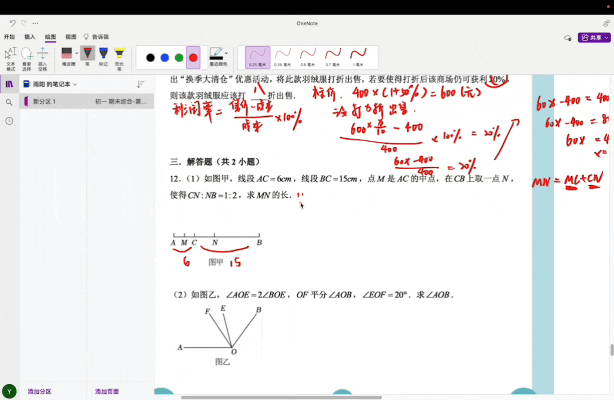Toggle the notebook navigation pane icon

[x=9, y=84]
